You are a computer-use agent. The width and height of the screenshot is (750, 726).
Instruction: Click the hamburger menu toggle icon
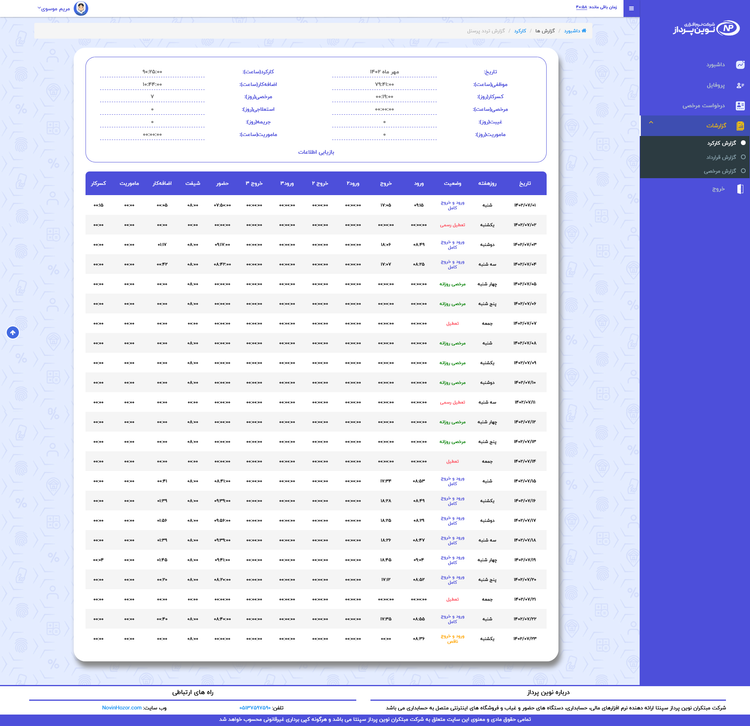pyautogui.click(x=631, y=8)
